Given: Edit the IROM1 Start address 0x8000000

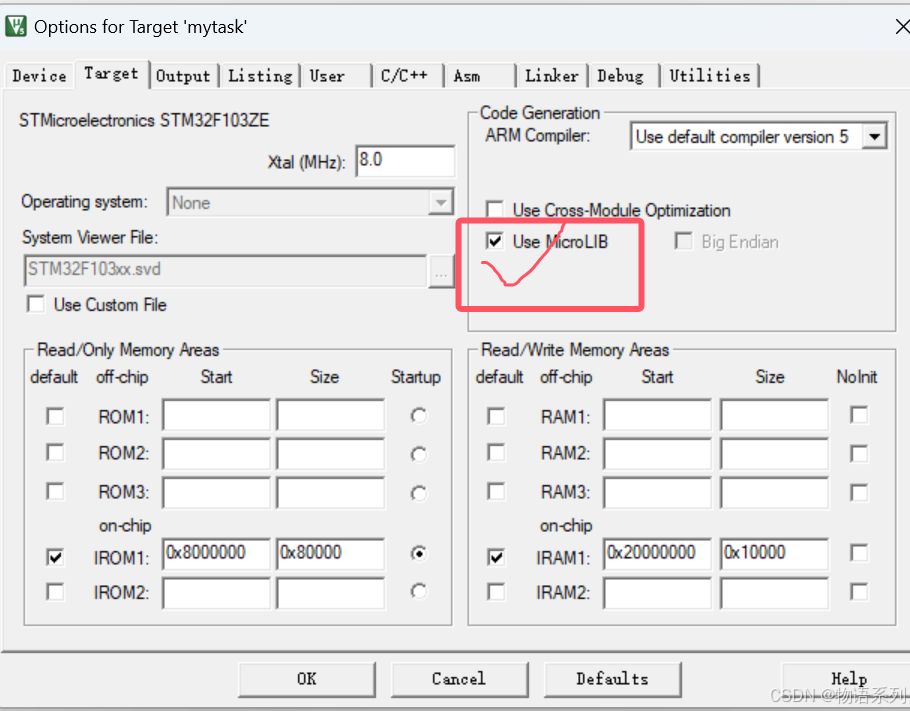Looking at the screenshot, I should (x=216, y=554).
